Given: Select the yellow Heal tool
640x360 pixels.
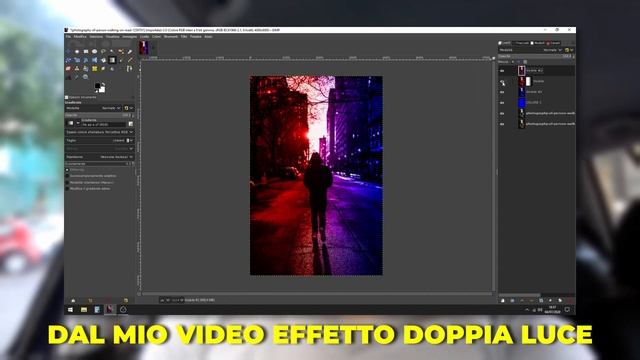Looking at the screenshot, I should coord(95,69).
